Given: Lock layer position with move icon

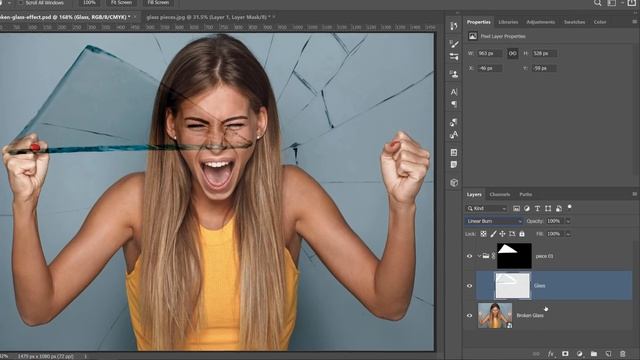Looking at the screenshot, I should tap(502, 234).
